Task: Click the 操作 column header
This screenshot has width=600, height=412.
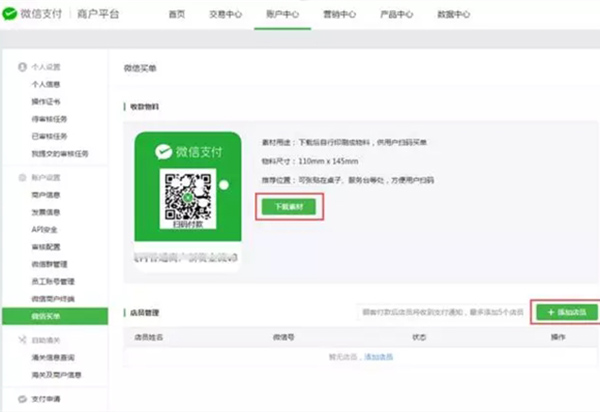Action: (x=558, y=337)
